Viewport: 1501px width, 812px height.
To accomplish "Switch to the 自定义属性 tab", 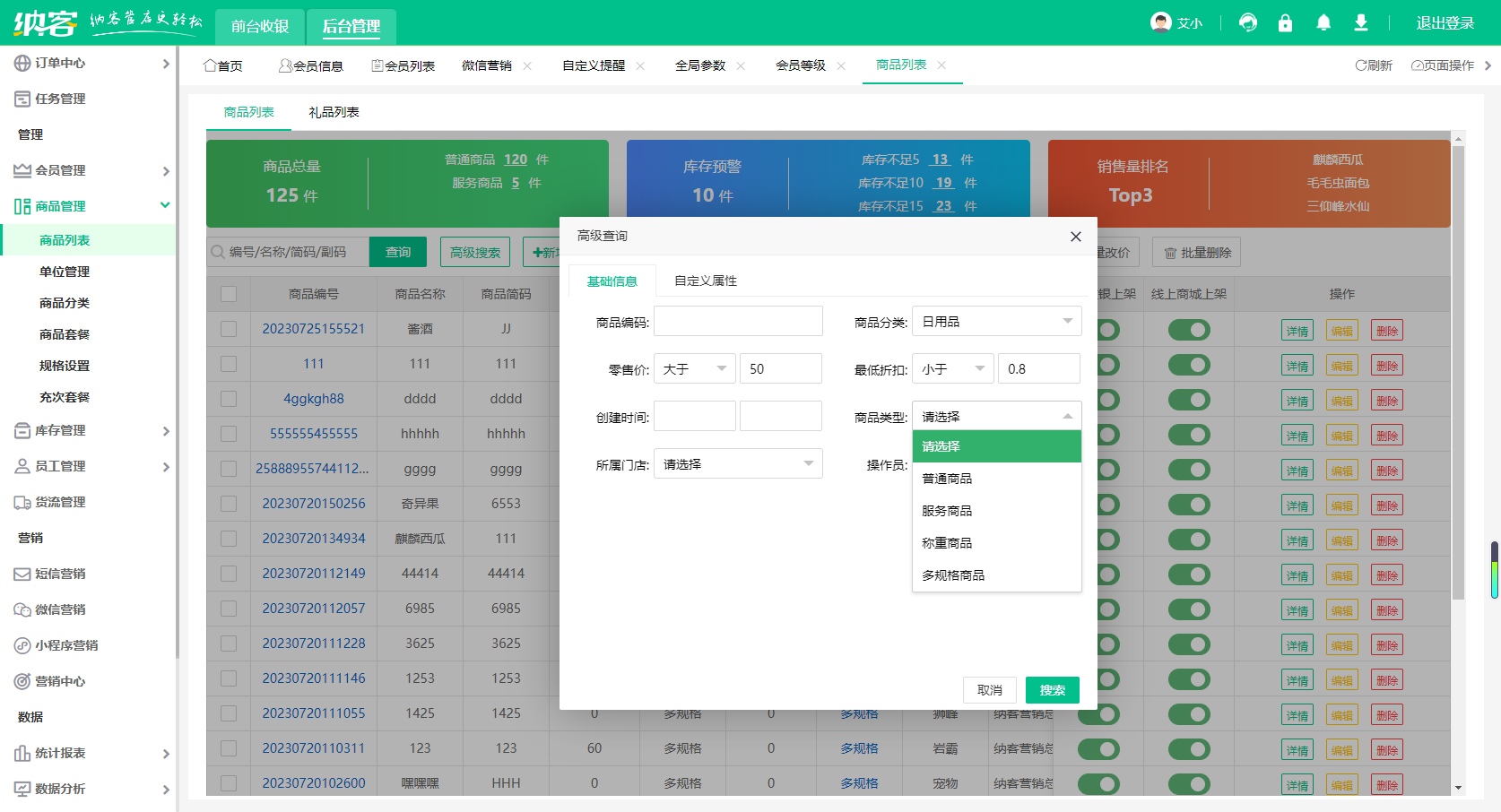I will [705, 281].
